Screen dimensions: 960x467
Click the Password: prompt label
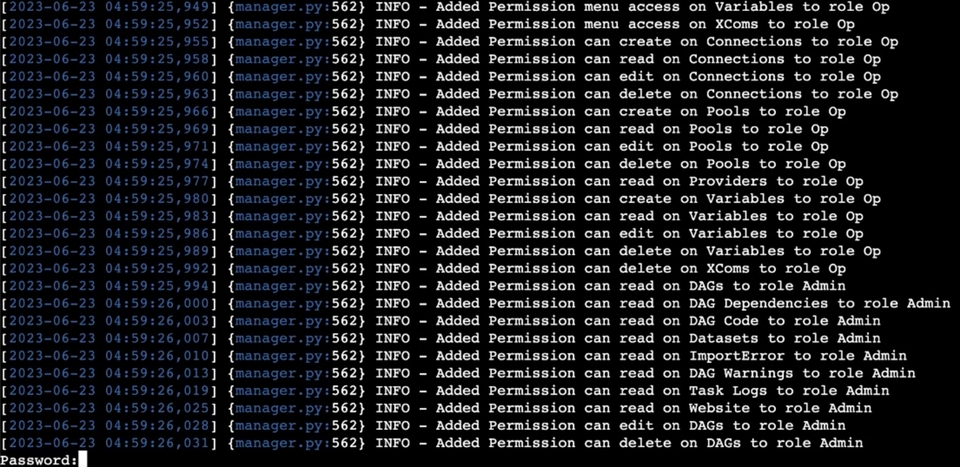click(x=39, y=460)
